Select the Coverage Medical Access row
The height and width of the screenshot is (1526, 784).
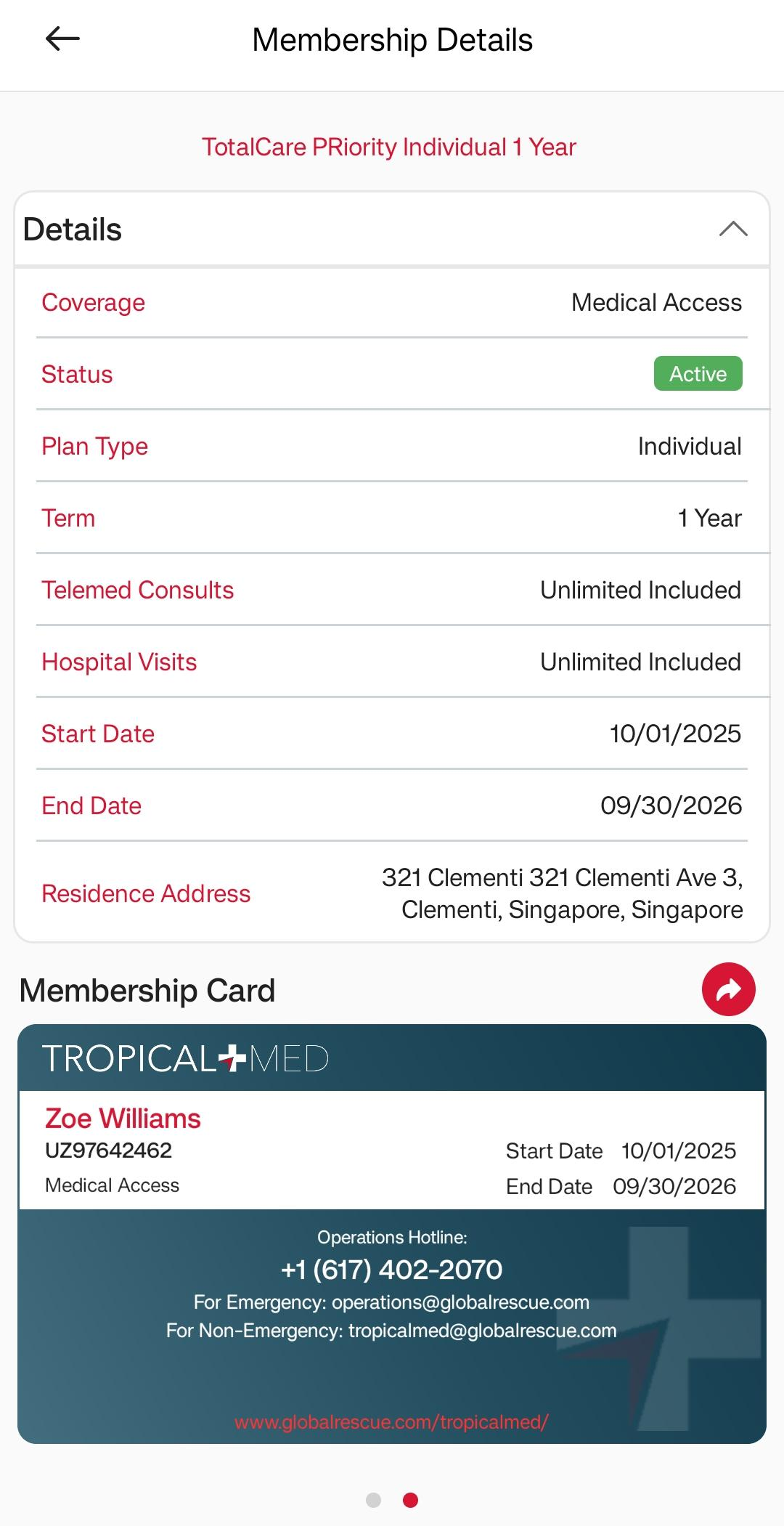coord(392,302)
